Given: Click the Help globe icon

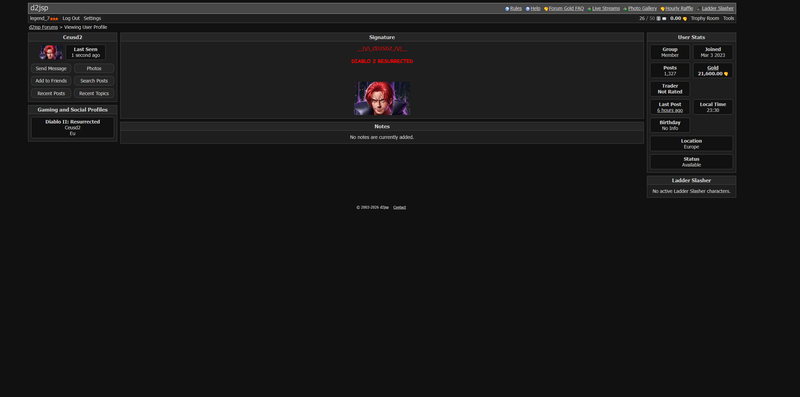Looking at the screenshot, I should point(528,9).
